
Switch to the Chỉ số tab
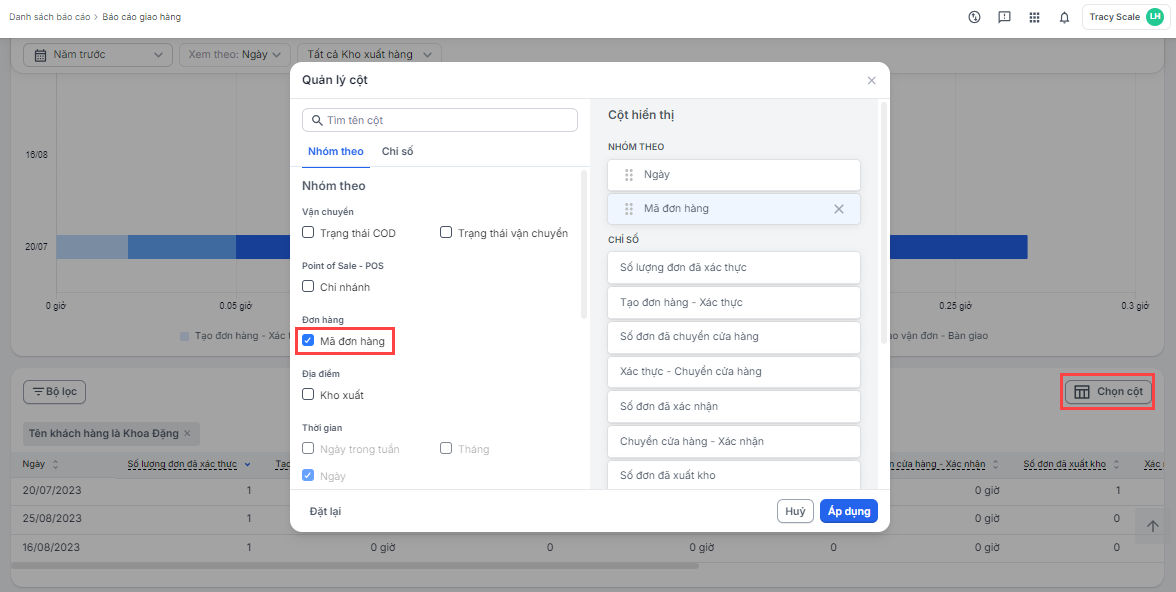[397, 152]
